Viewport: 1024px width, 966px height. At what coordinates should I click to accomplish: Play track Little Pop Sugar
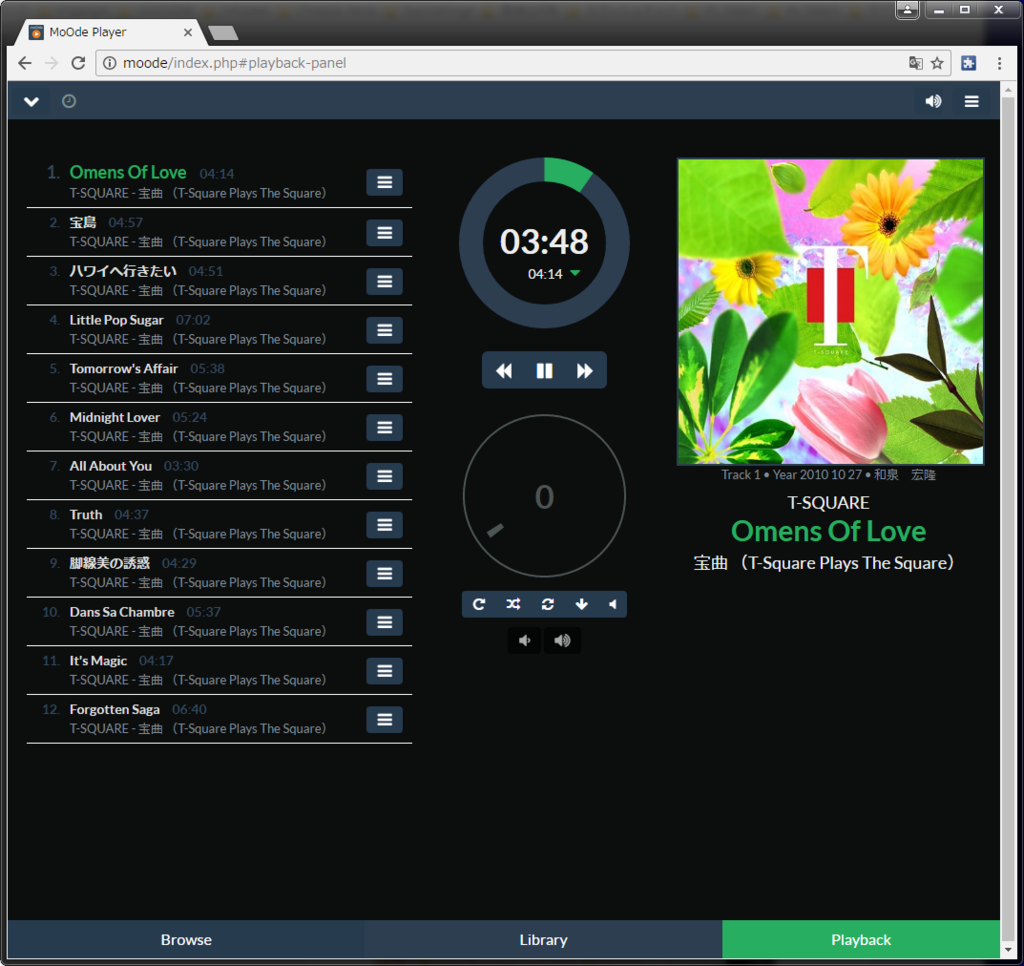point(116,320)
